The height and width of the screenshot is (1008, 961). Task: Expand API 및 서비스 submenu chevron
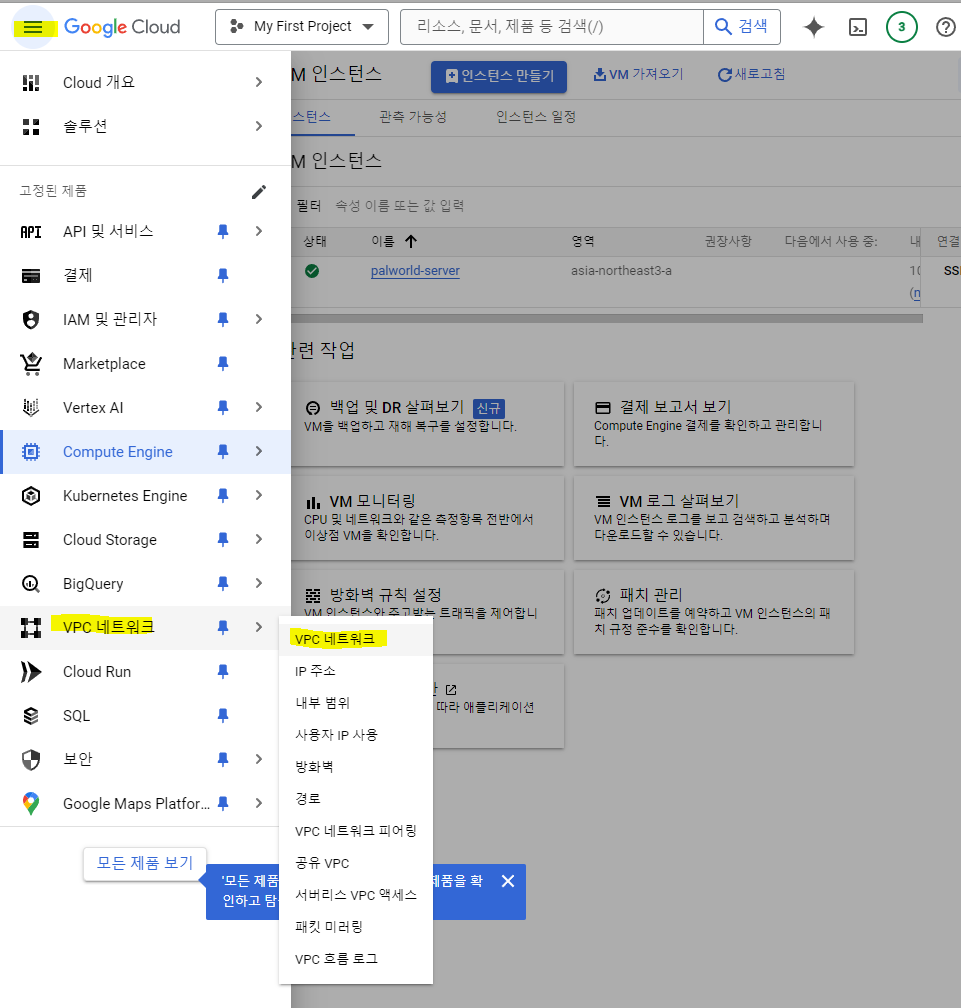[258, 231]
